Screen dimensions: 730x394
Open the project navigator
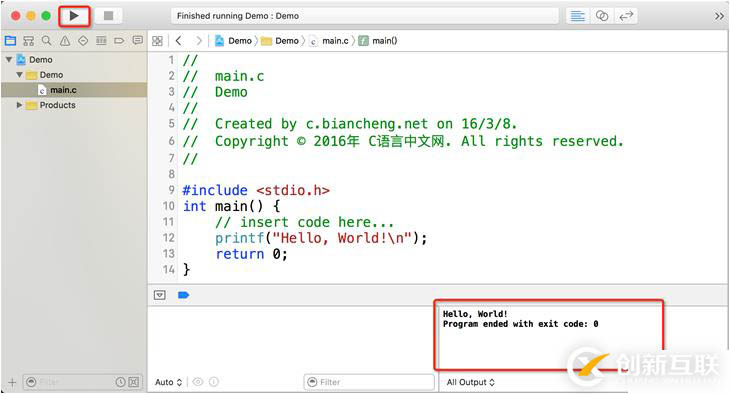10,41
